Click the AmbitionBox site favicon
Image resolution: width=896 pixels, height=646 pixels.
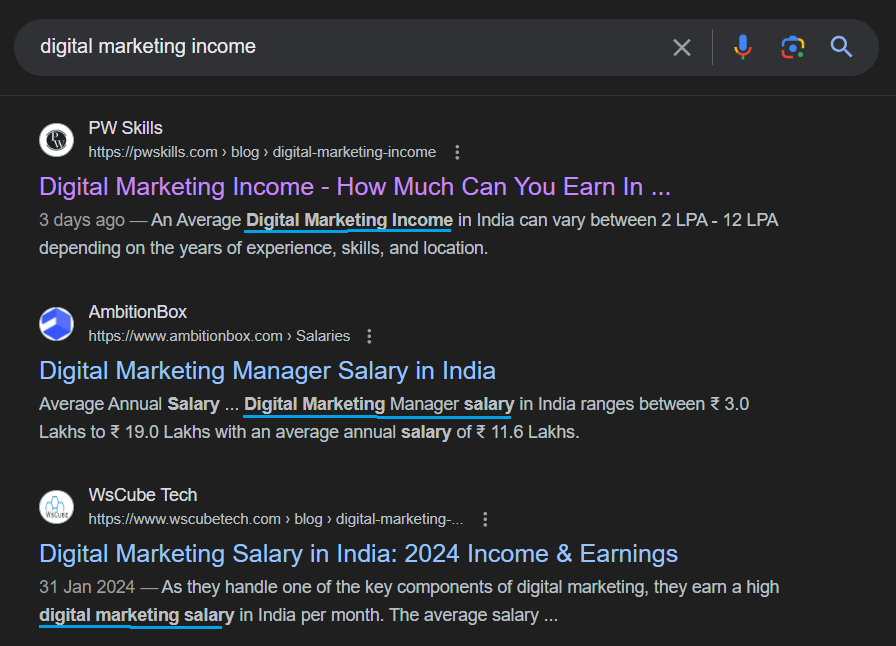(x=56, y=323)
